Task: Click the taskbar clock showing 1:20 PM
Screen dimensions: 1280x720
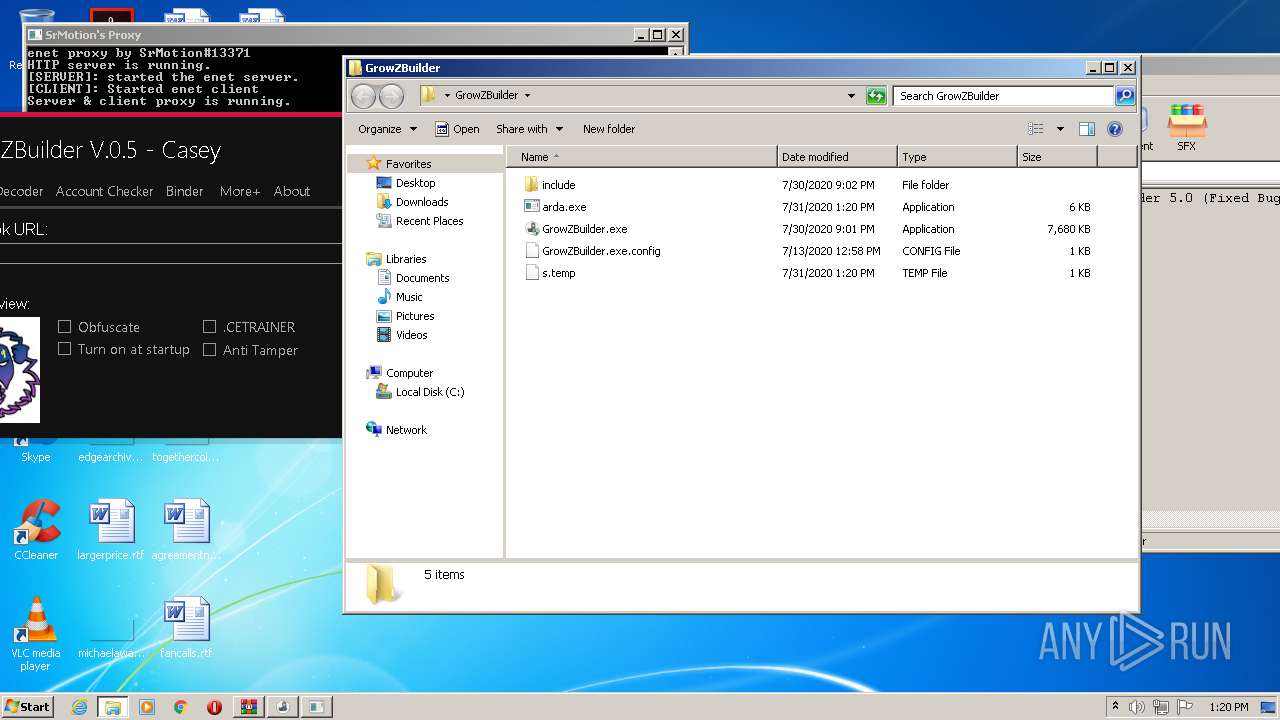Action: tap(1228, 707)
